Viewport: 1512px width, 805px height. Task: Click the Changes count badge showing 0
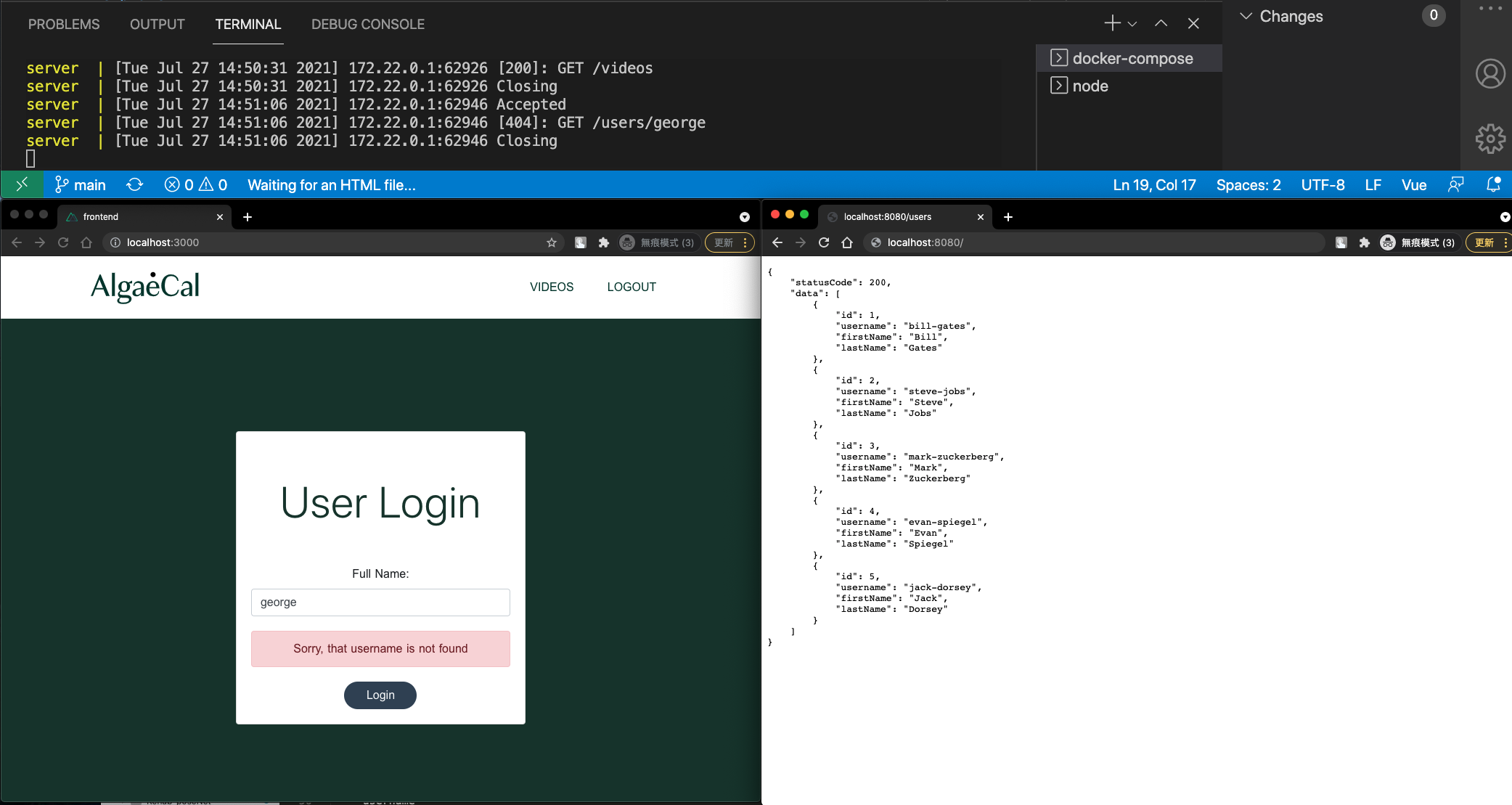[1434, 15]
